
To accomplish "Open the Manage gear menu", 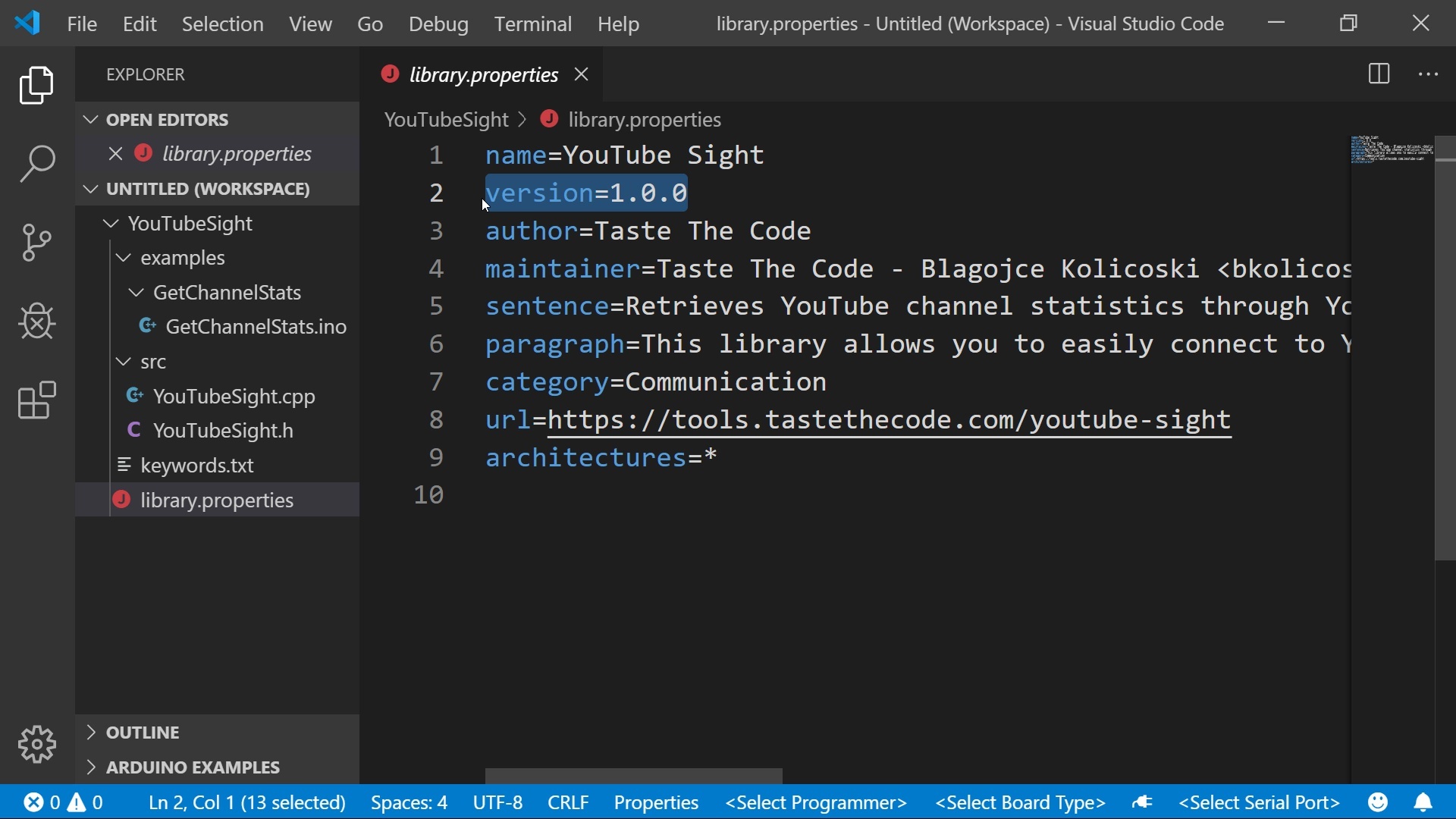I will click(36, 745).
